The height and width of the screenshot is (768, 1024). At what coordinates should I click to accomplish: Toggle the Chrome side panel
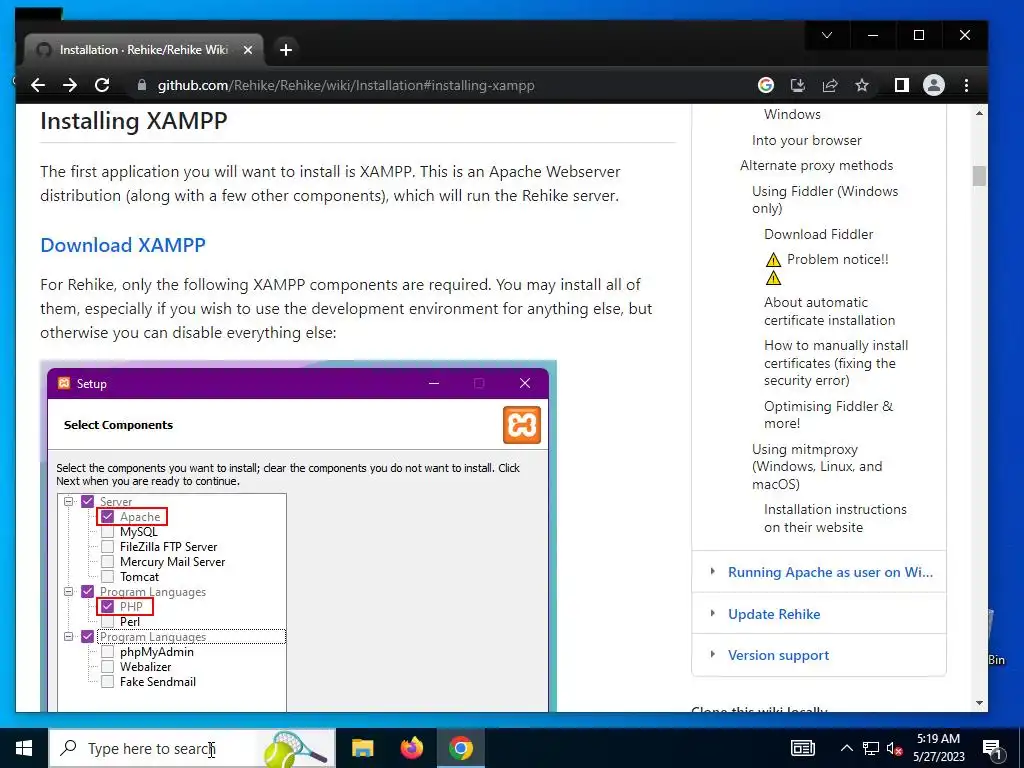[902, 85]
